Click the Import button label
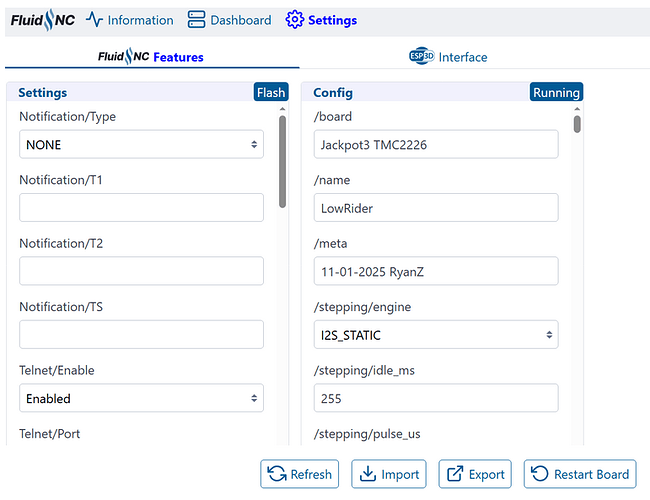The width and height of the screenshot is (650, 500). point(400,474)
